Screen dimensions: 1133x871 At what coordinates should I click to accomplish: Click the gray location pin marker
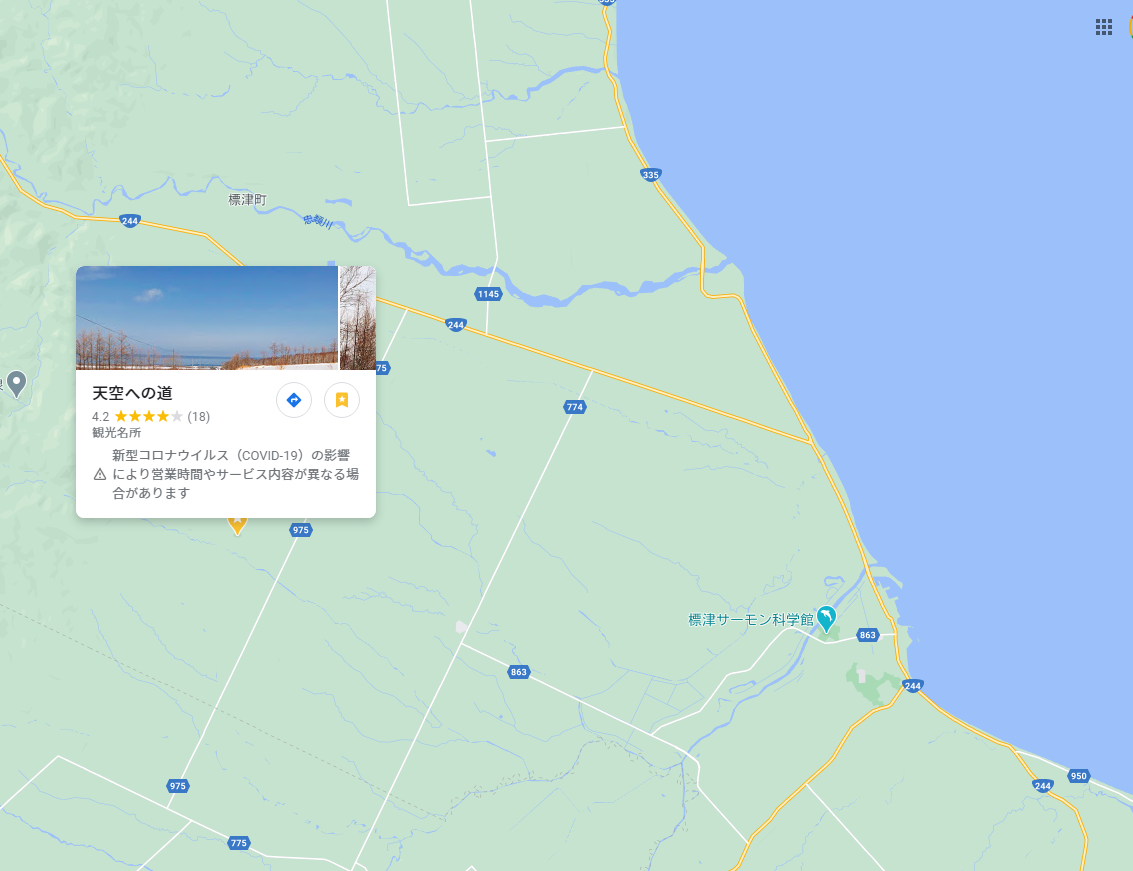pos(16,383)
